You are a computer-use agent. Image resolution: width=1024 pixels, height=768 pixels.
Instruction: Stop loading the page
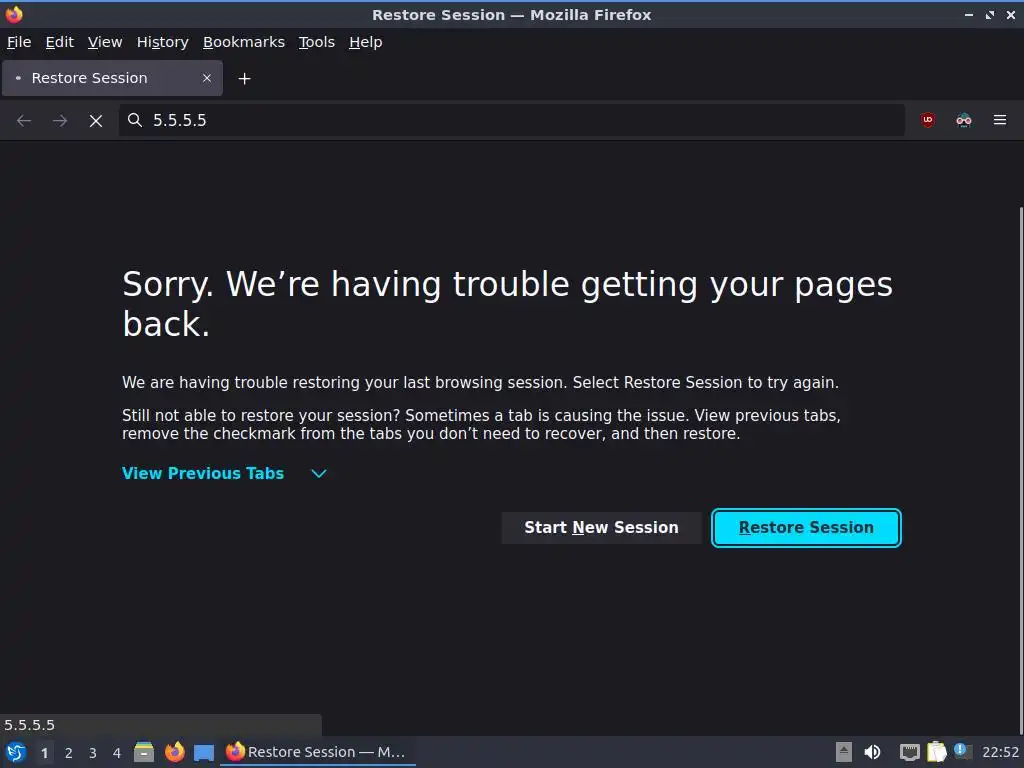pyautogui.click(x=96, y=121)
